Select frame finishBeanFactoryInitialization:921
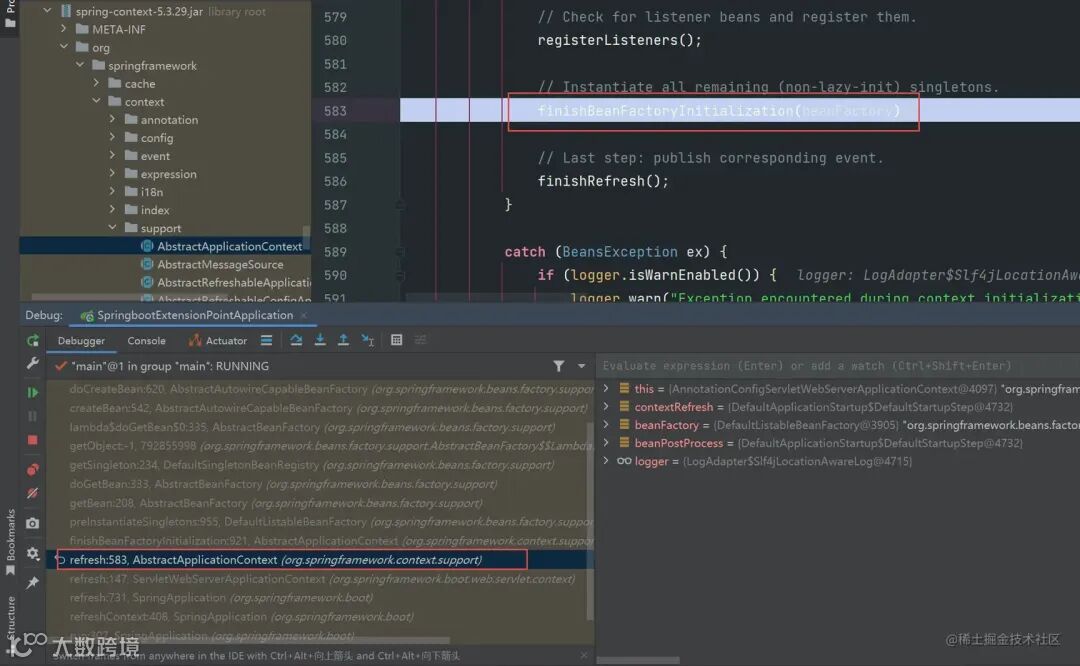The image size is (1080, 666). (x=331, y=541)
